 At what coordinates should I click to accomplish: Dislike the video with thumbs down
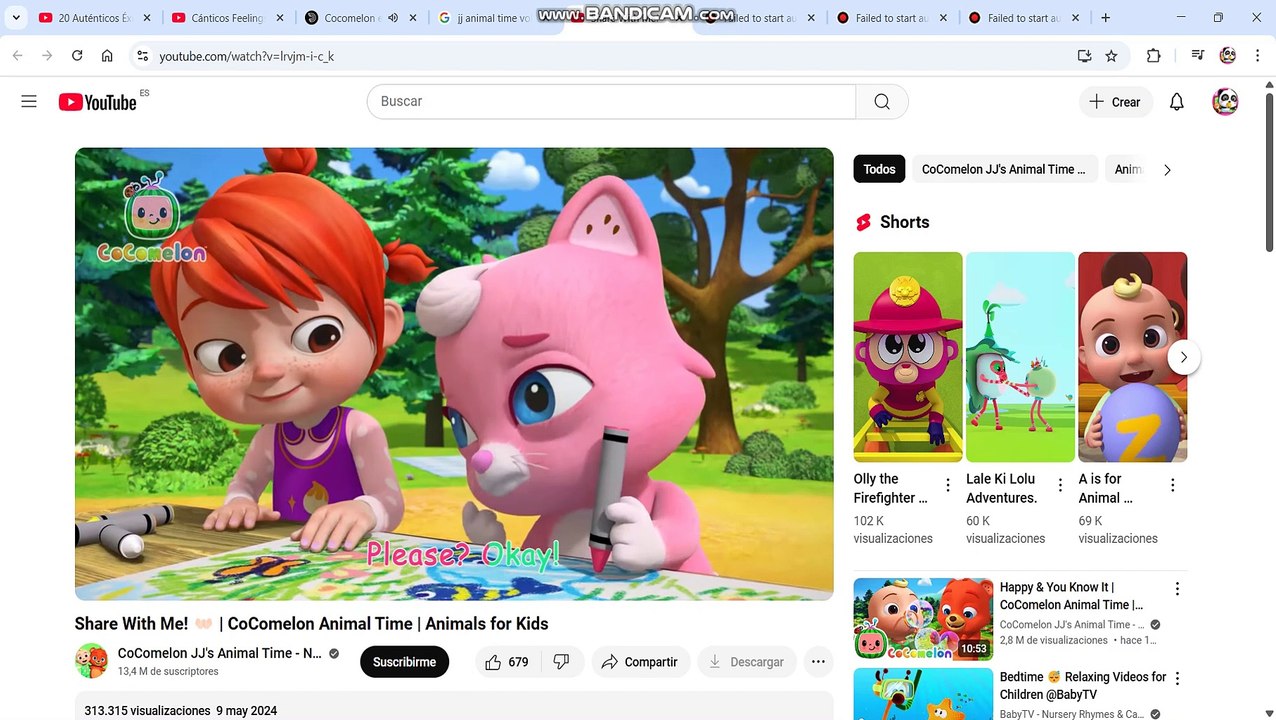pyautogui.click(x=562, y=662)
